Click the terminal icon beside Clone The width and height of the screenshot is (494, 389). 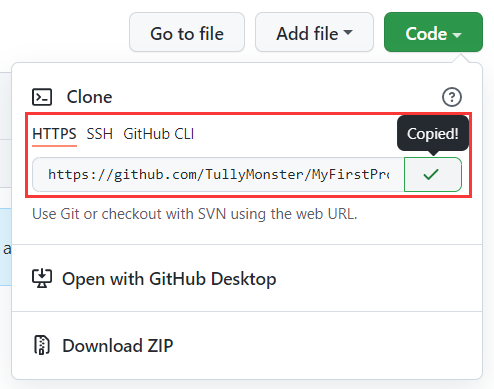click(42, 97)
